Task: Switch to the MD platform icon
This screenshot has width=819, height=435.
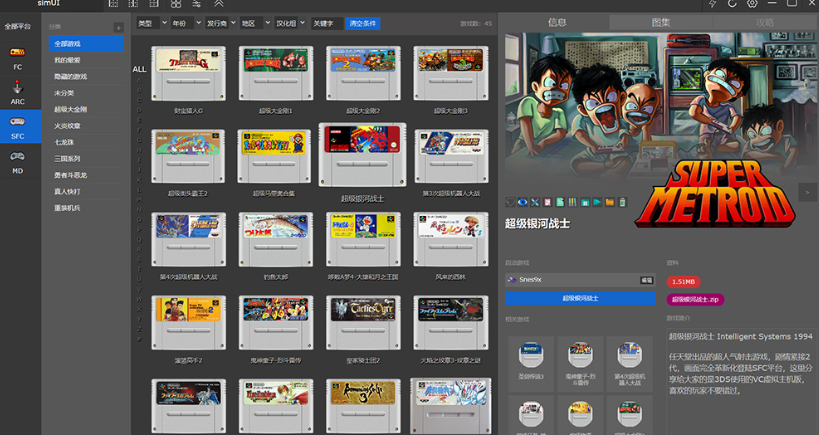Action: point(17,156)
